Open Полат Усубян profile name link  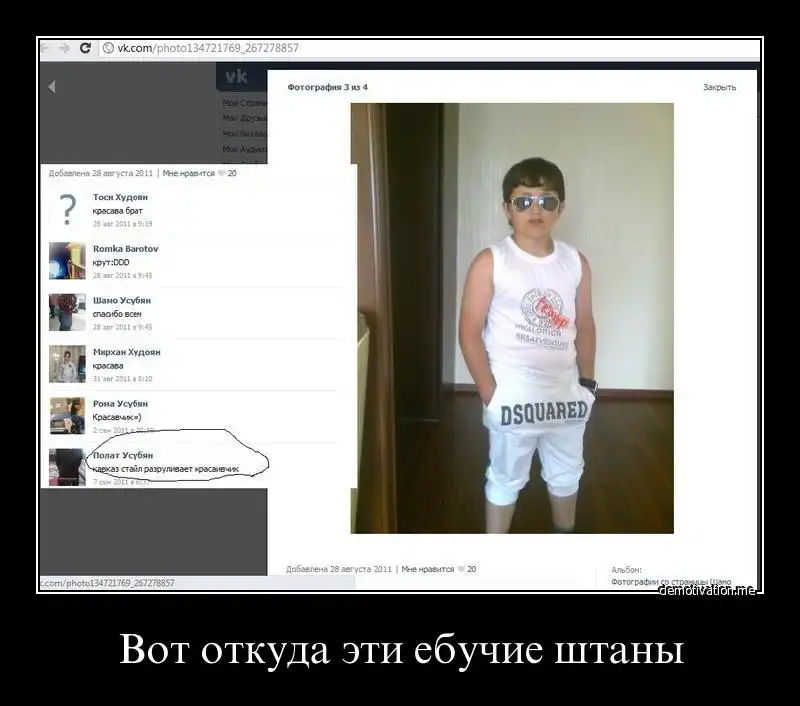tap(122, 455)
